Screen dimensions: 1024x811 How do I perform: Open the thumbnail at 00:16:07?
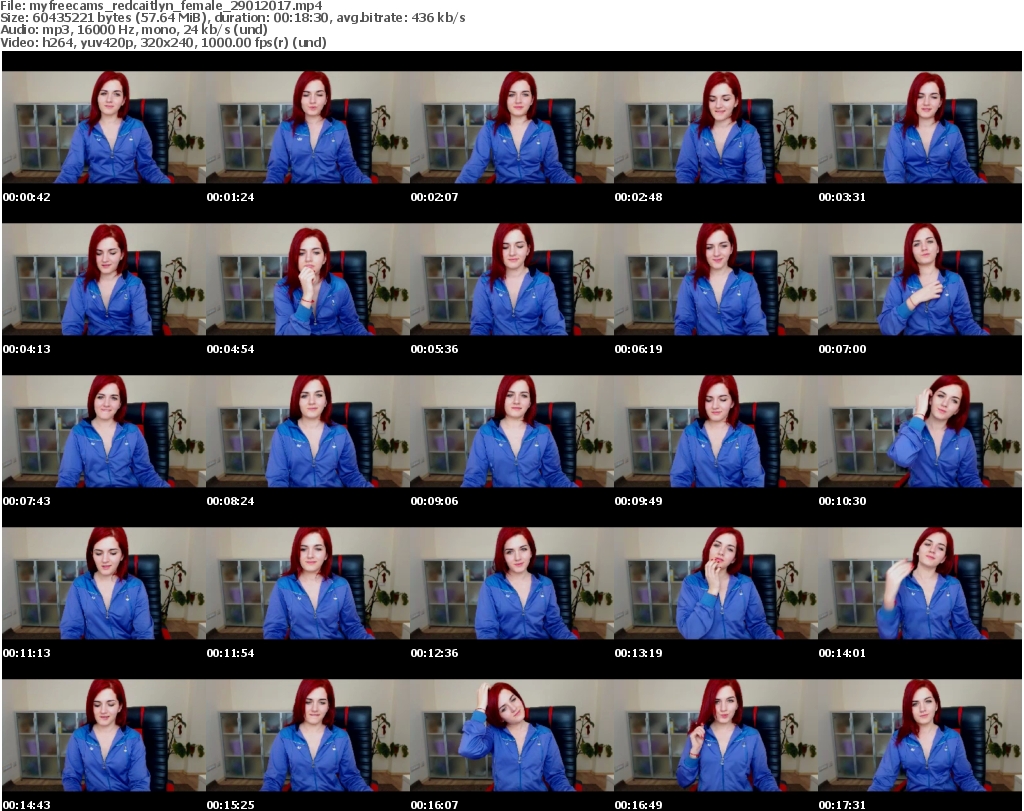(x=511, y=735)
